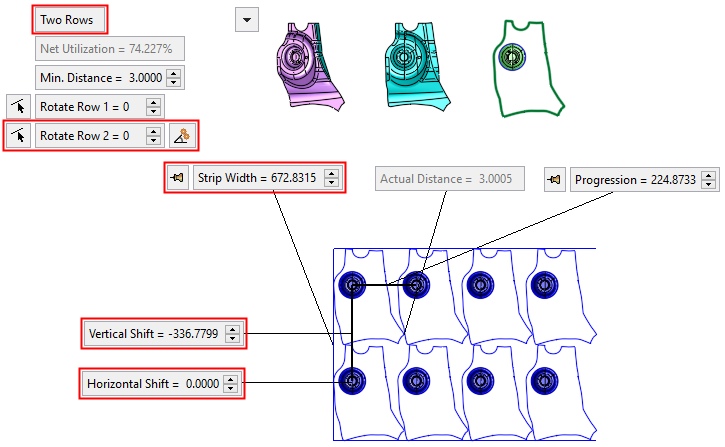Click the angle optimization icon next to Rotate Row 2
Viewport: 725px width, 447px height.
[x=182, y=136]
